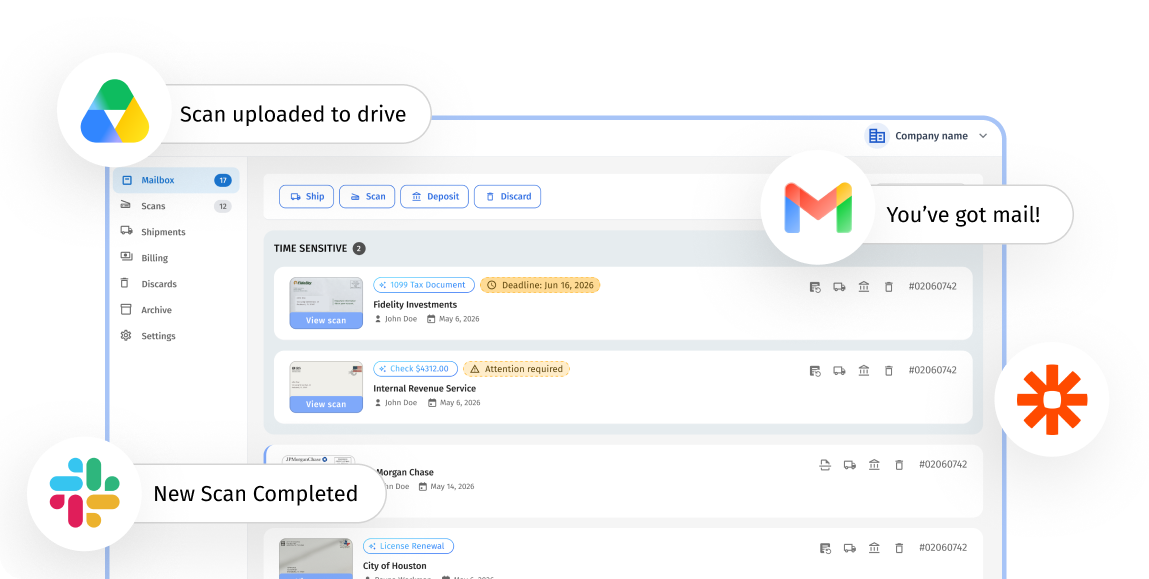Screen dimensions: 1149x579
Task: Open the City of Houston envelope thumbnail
Action: [316, 558]
